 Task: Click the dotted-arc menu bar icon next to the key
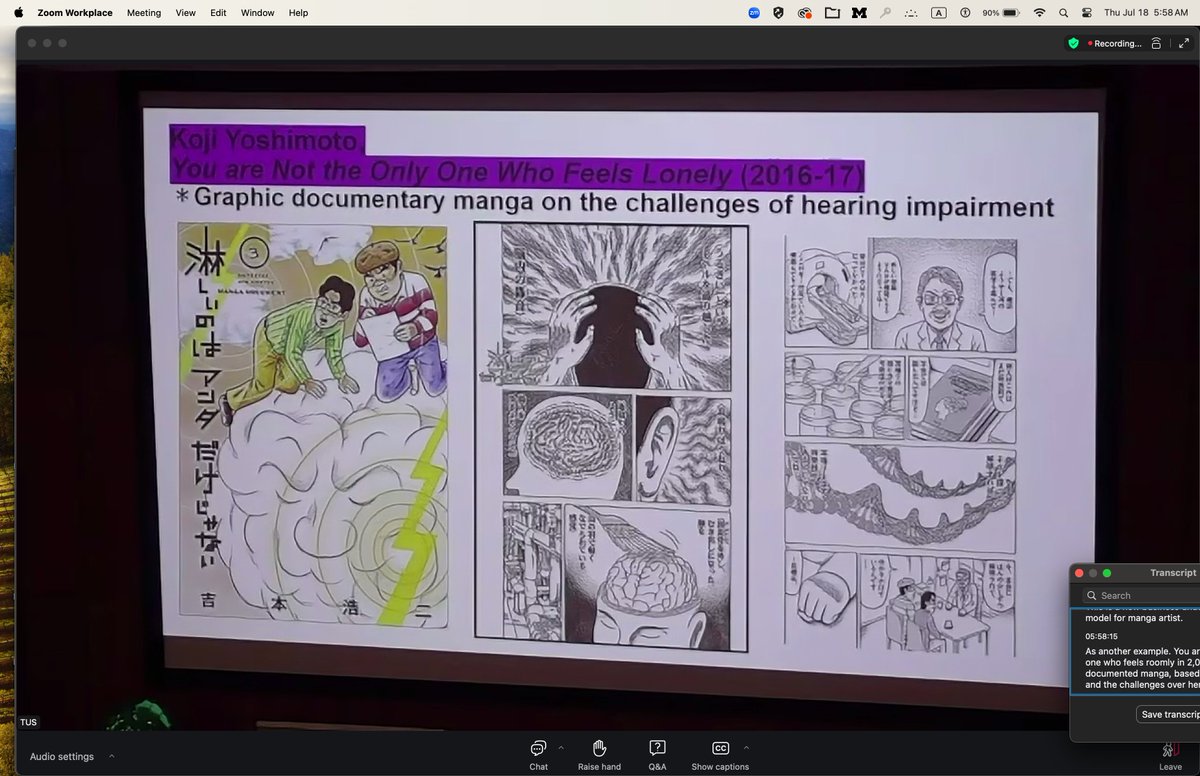tap(911, 13)
